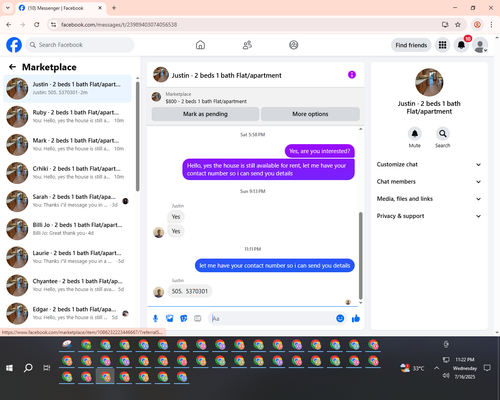Expand Chat members section
Screen dimensions: 500x400
429,182
